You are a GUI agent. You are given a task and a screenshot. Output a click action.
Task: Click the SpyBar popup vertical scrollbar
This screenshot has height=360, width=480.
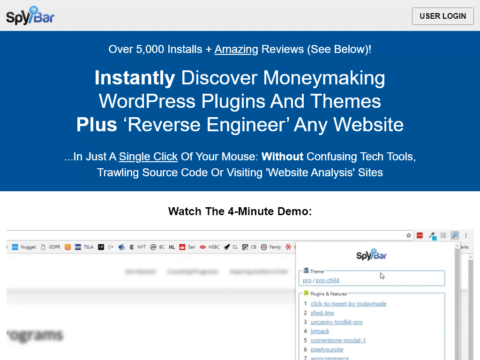(457, 302)
